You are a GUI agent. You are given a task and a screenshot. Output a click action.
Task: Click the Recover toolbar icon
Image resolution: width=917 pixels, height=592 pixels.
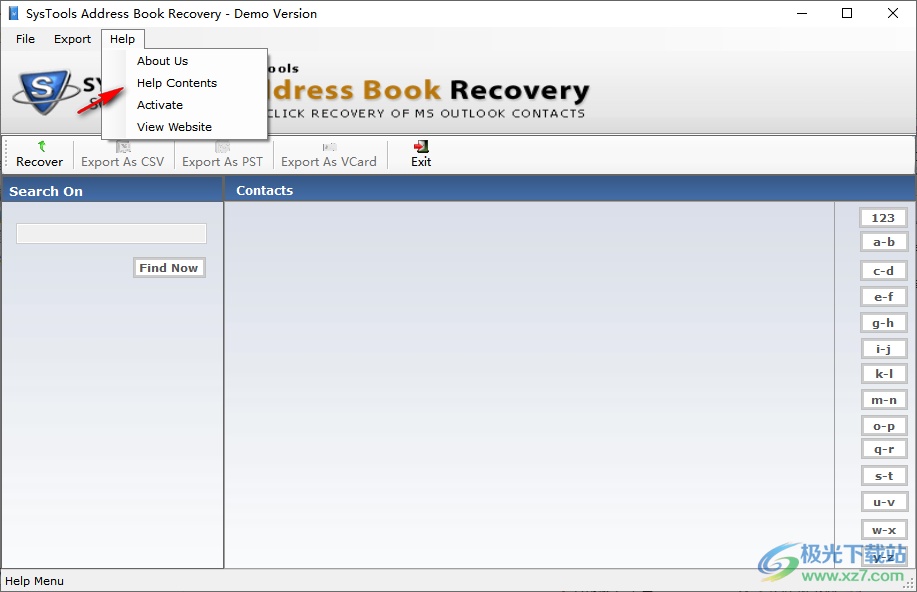[x=42, y=146]
